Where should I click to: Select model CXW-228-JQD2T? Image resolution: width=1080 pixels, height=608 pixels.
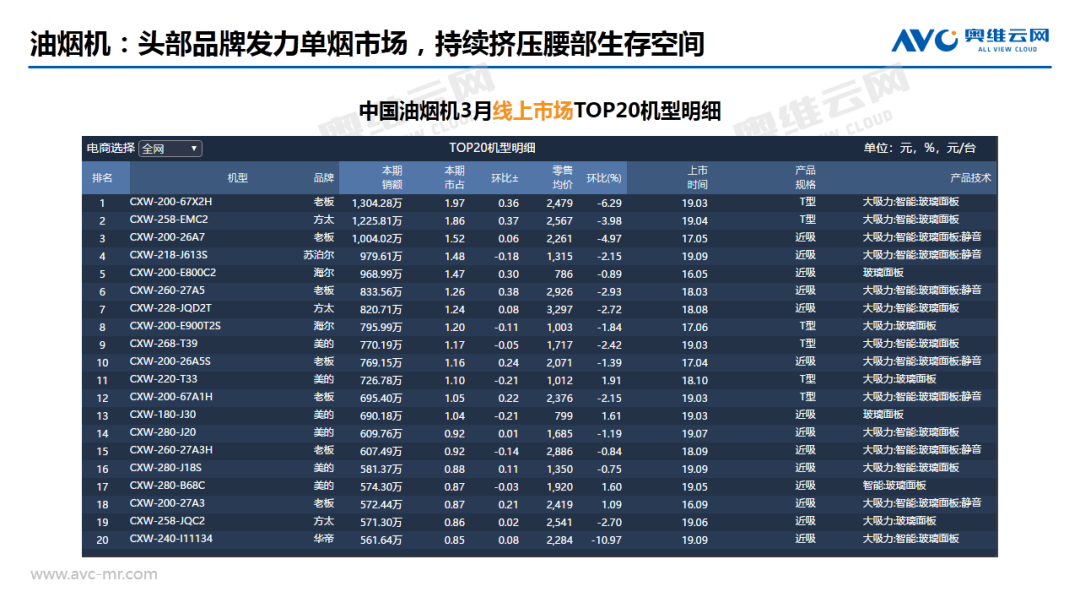[171, 308]
